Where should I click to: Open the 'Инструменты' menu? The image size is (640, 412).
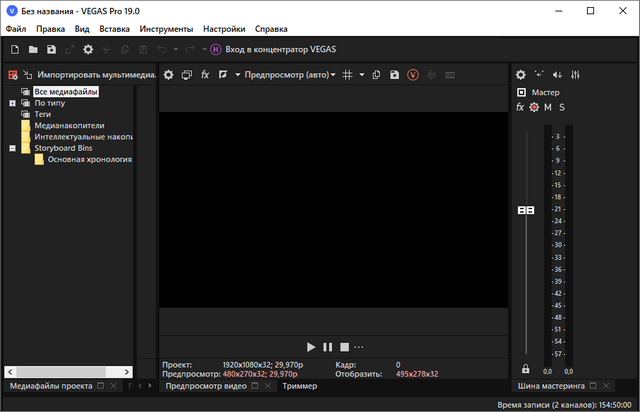click(166, 30)
